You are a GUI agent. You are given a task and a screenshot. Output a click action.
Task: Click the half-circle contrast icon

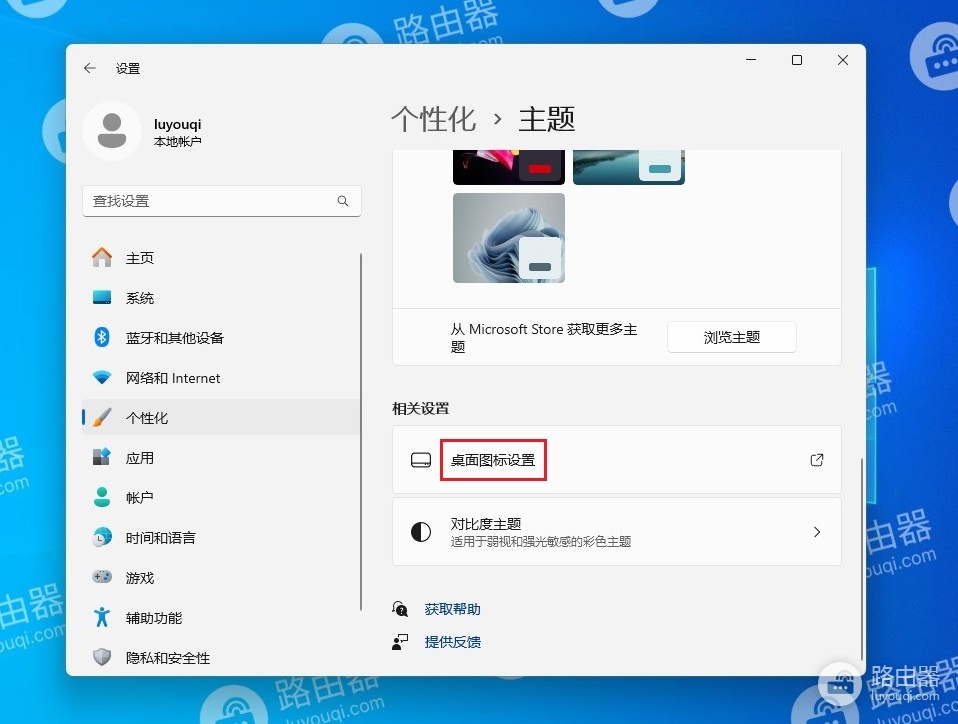click(421, 532)
